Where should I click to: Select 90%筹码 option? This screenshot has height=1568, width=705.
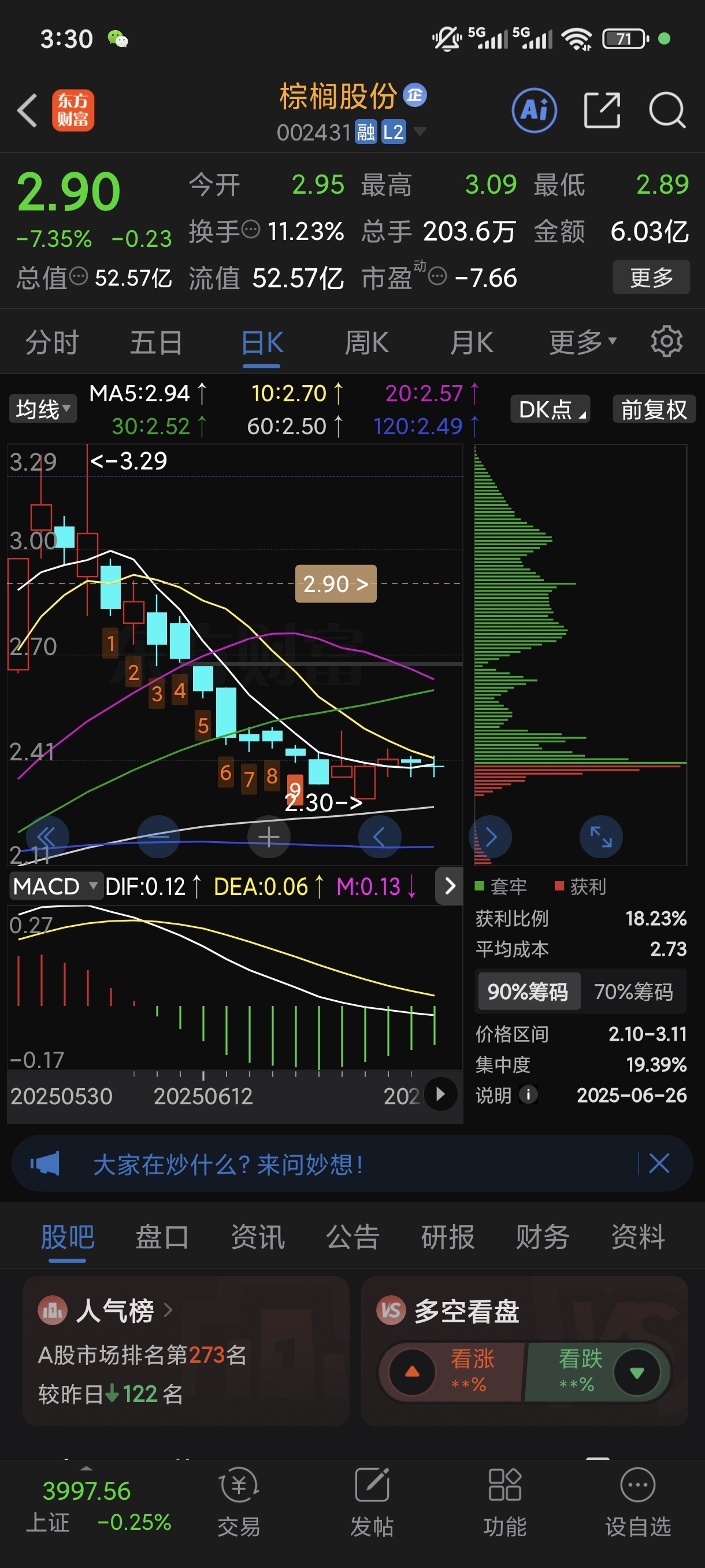[x=528, y=992]
